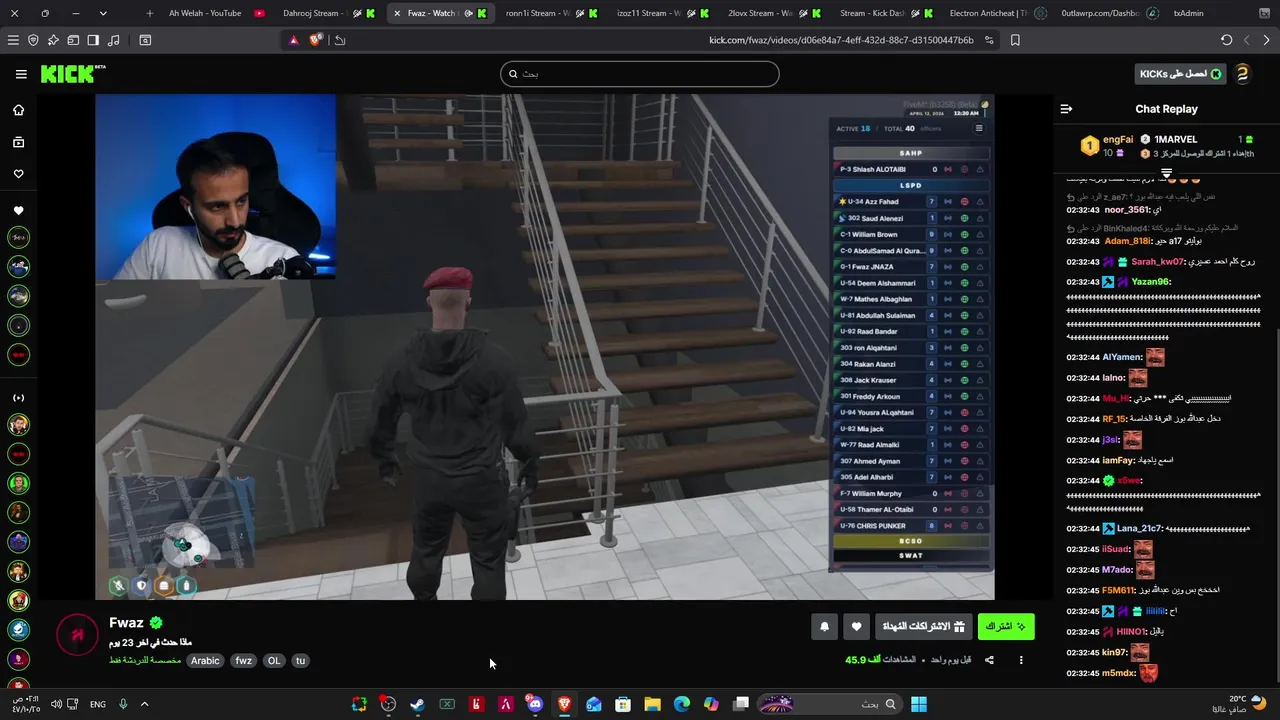The image size is (1280, 720).
Task: Click the Fwaz channel name
Action: (126, 623)
